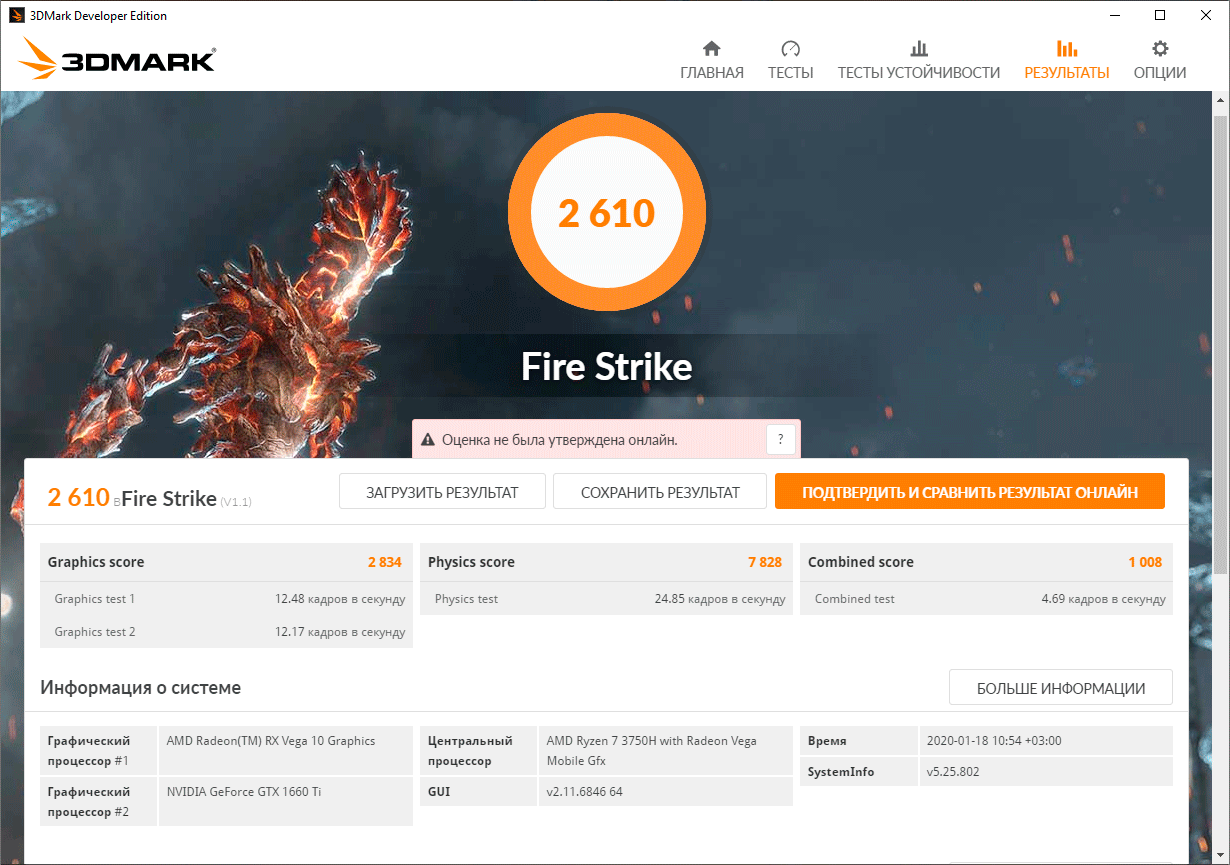
Task: Click the 3DMark logo in header
Action: pyautogui.click(x=116, y=59)
